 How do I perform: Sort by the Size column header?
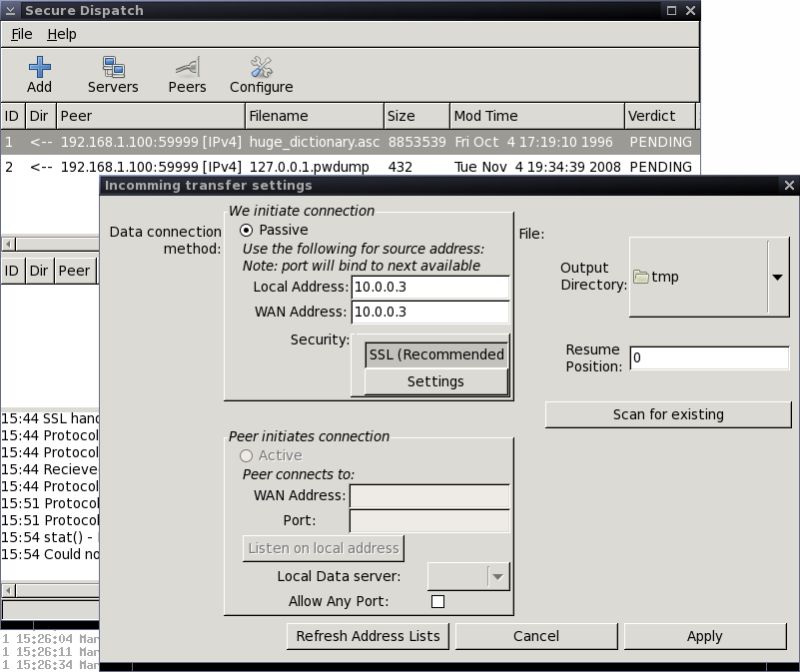coord(416,116)
